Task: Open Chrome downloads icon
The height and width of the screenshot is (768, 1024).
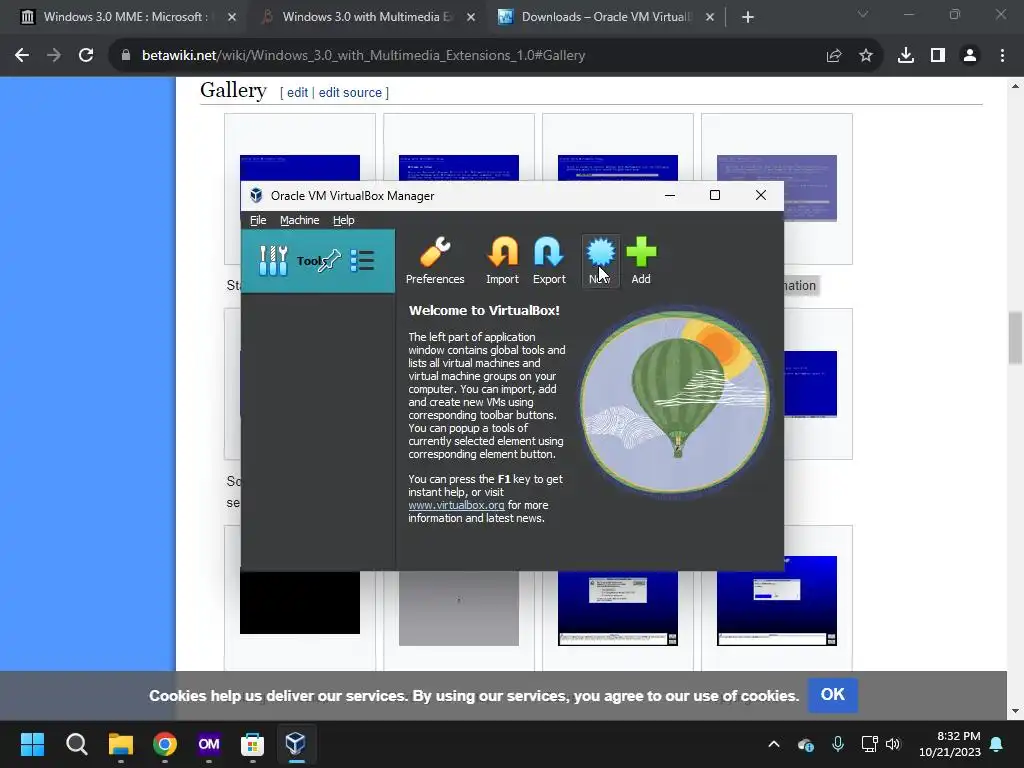Action: point(906,56)
